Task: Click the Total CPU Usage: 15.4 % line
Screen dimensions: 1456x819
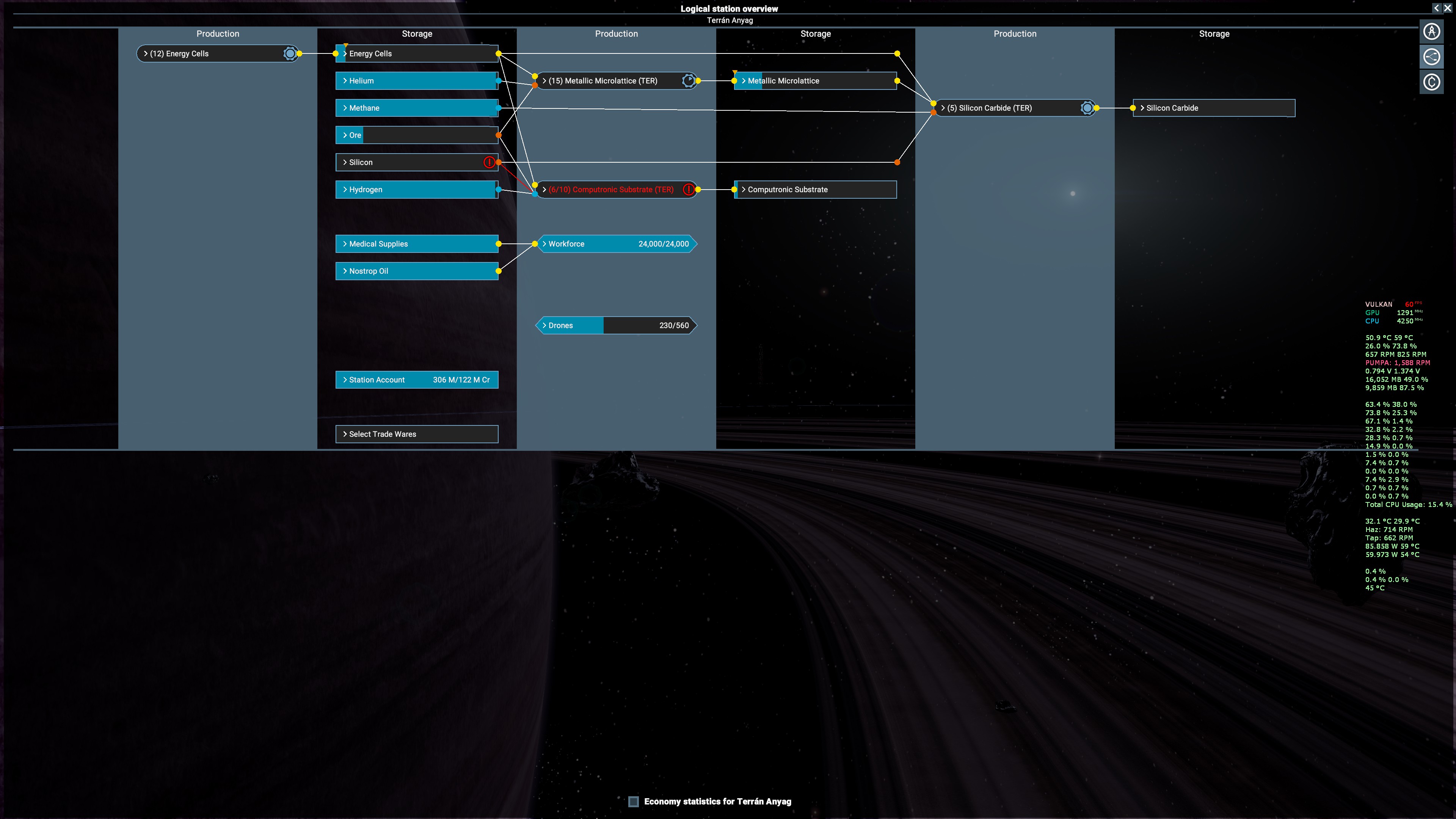Action: (x=1409, y=505)
